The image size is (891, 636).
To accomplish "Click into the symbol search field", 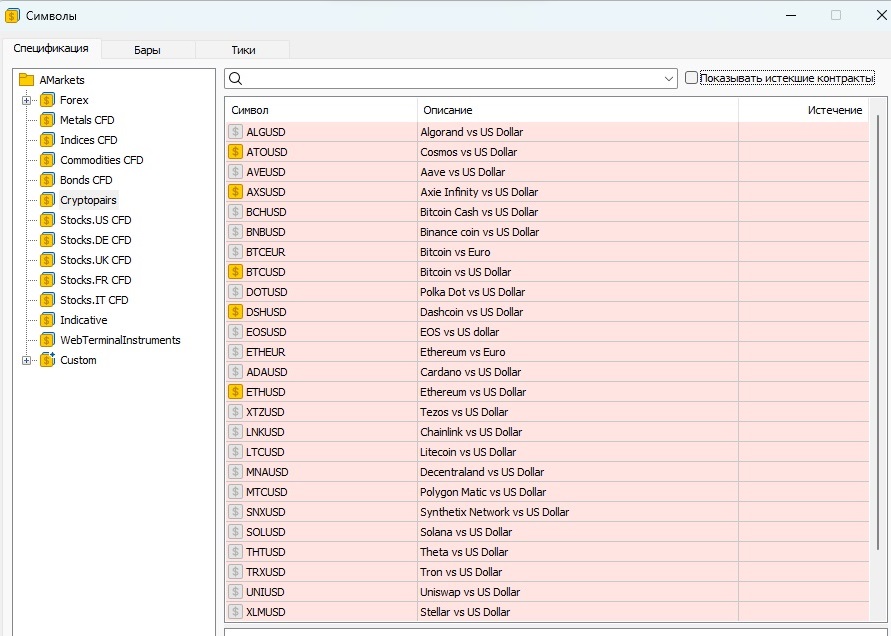I will [x=452, y=78].
